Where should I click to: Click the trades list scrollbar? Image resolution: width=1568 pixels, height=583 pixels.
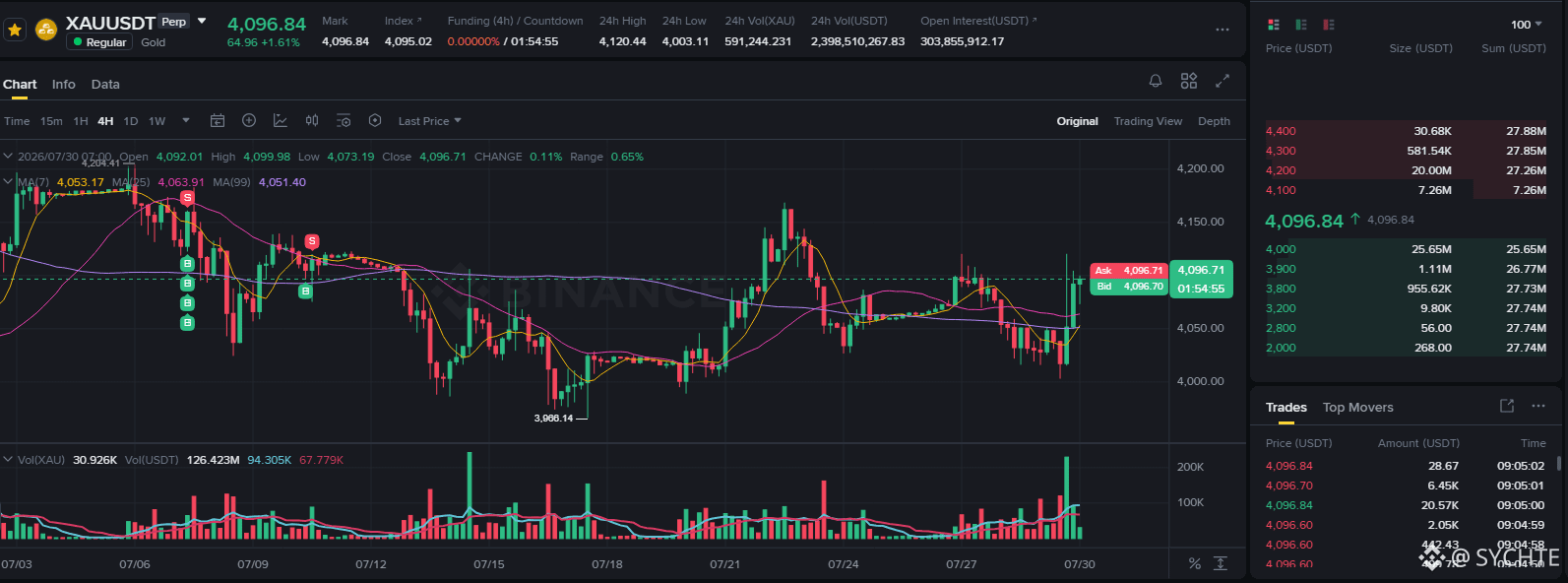click(x=1557, y=463)
